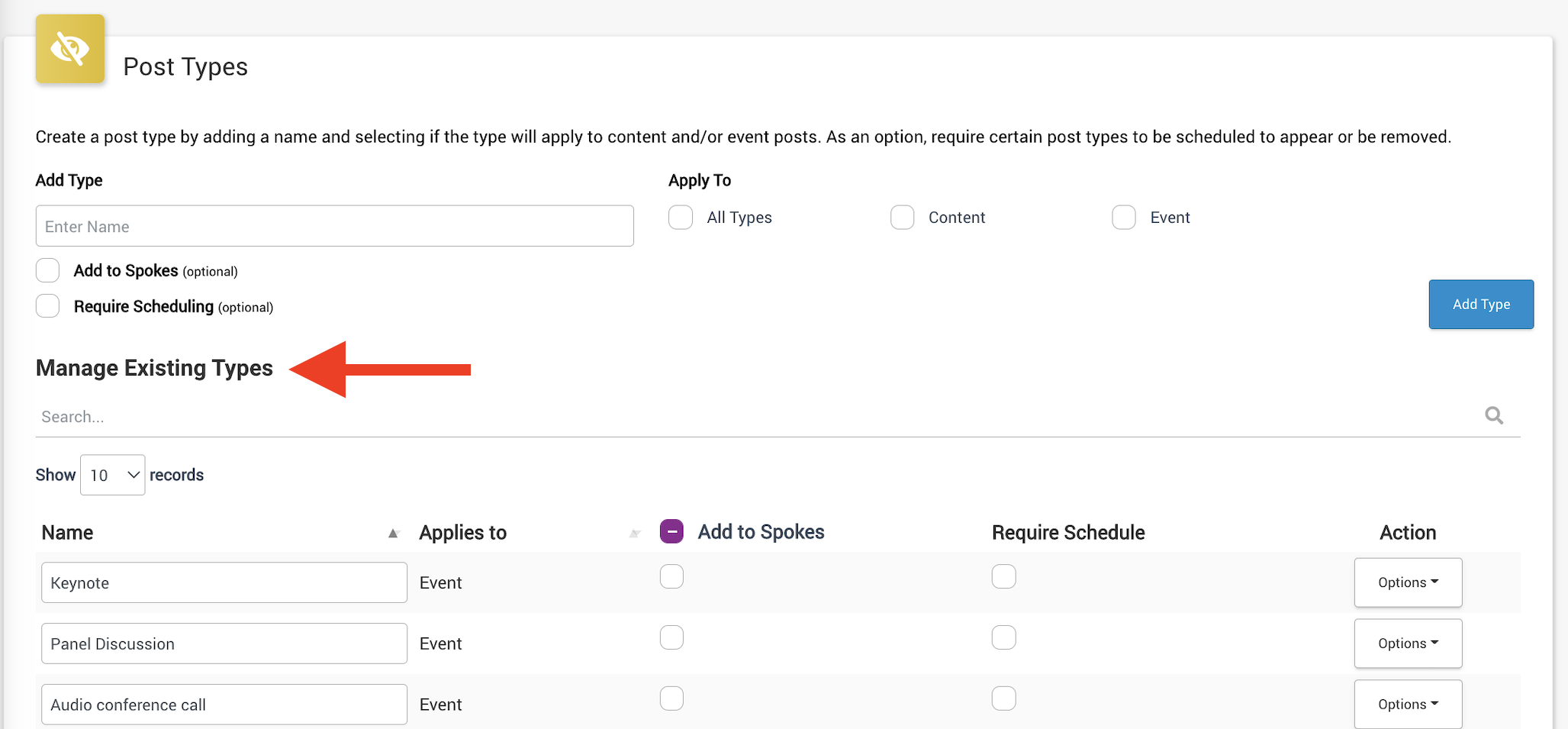
Task: Check Require Schedule for Keynote
Action: coord(1003,576)
